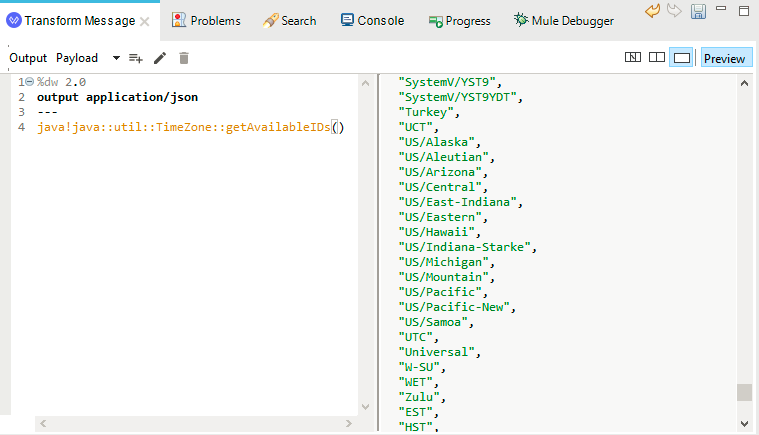Save using the floppy disk icon
759x435 pixels.
point(698,11)
